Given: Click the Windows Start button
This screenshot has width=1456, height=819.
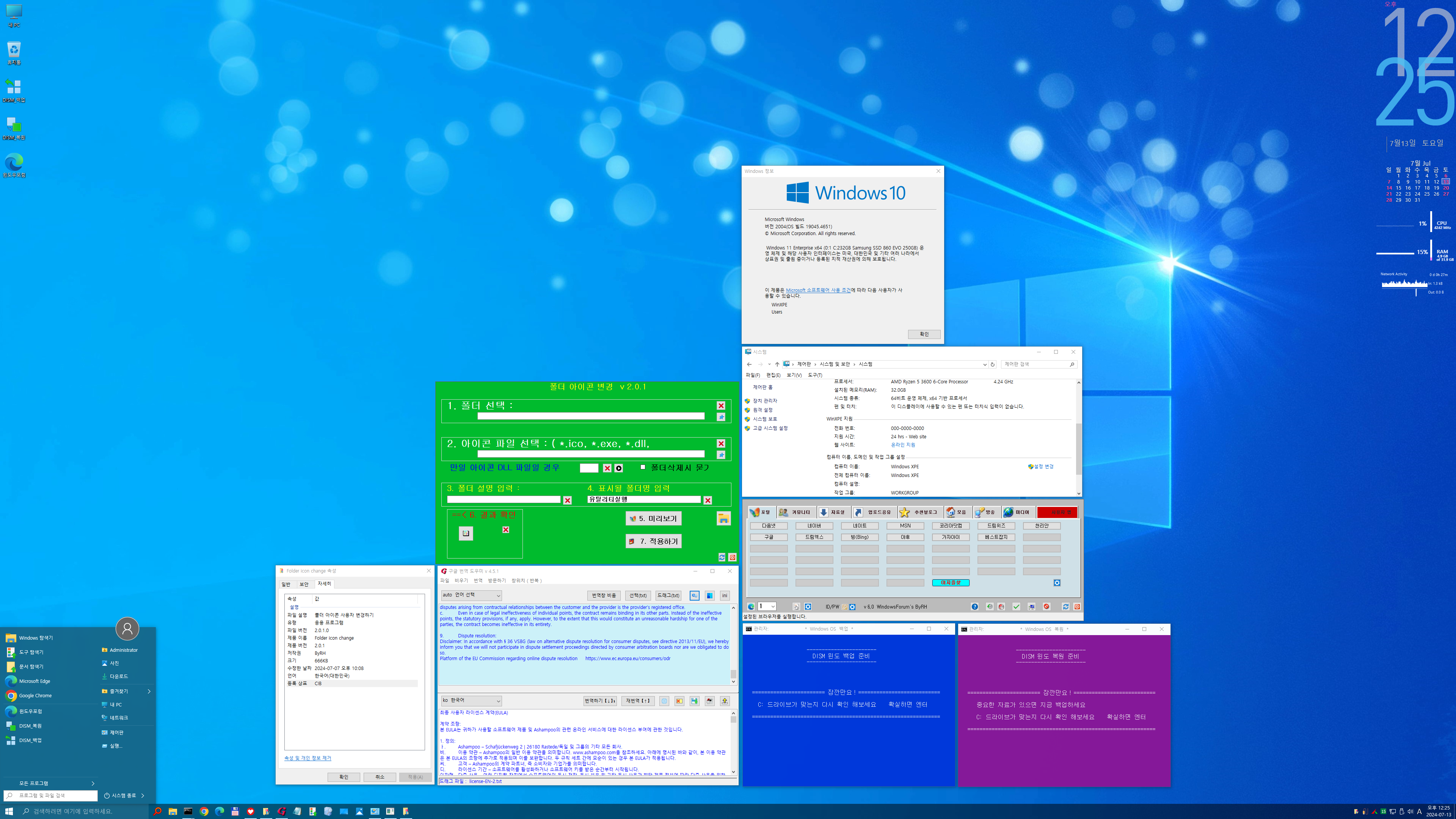Looking at the screenshot, I should coord(9,811).
